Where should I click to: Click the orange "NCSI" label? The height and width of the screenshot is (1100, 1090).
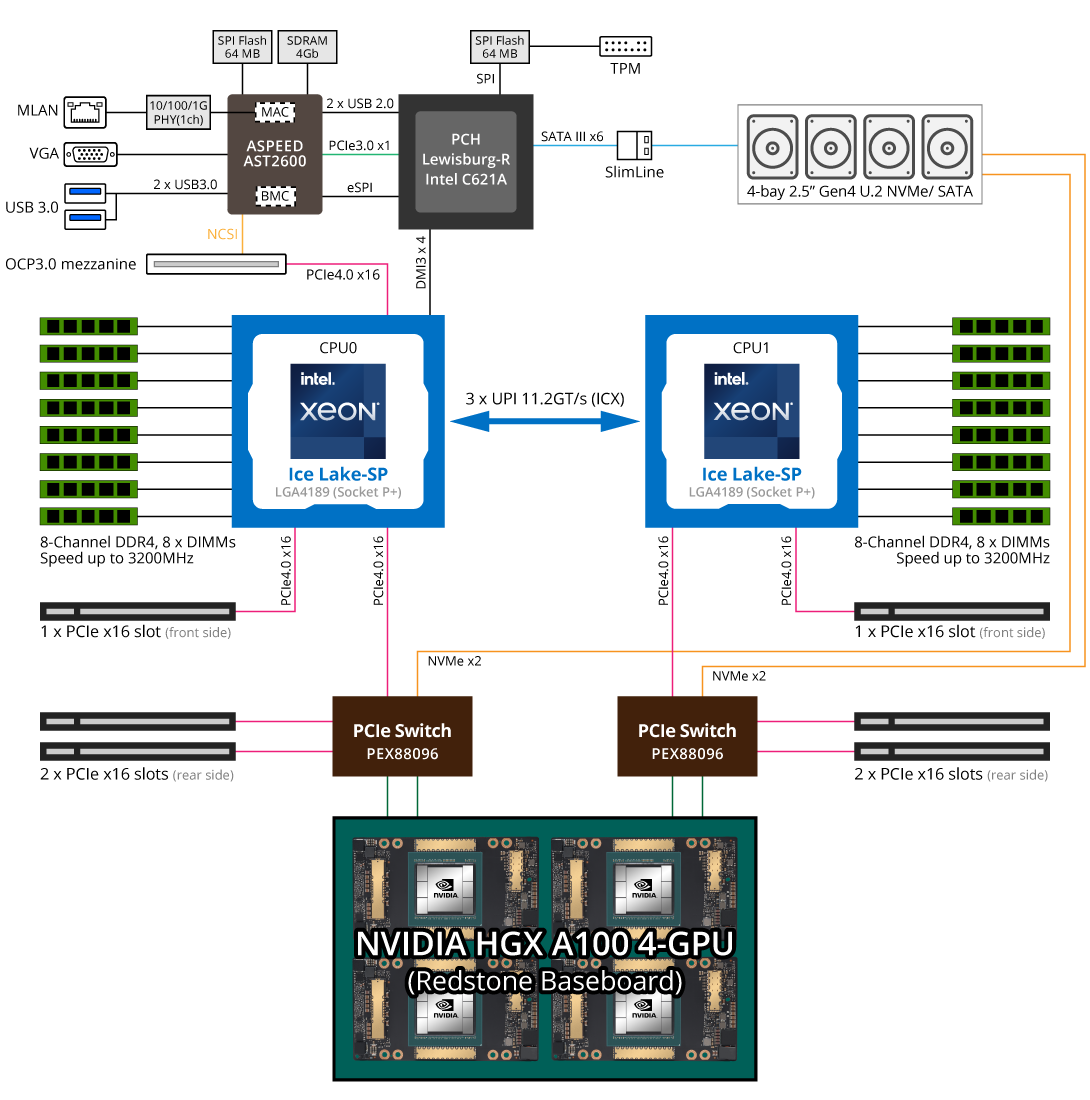tap(222, 234)
